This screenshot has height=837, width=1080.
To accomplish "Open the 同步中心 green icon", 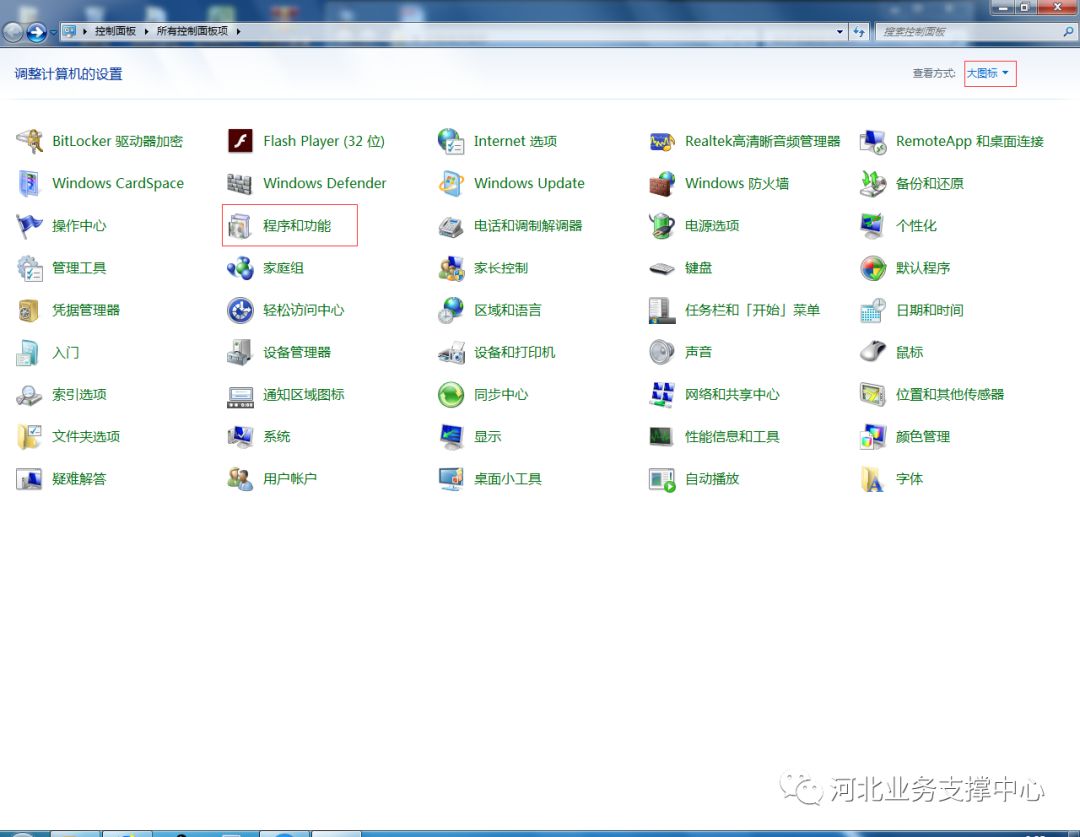I will coord(451,395).
